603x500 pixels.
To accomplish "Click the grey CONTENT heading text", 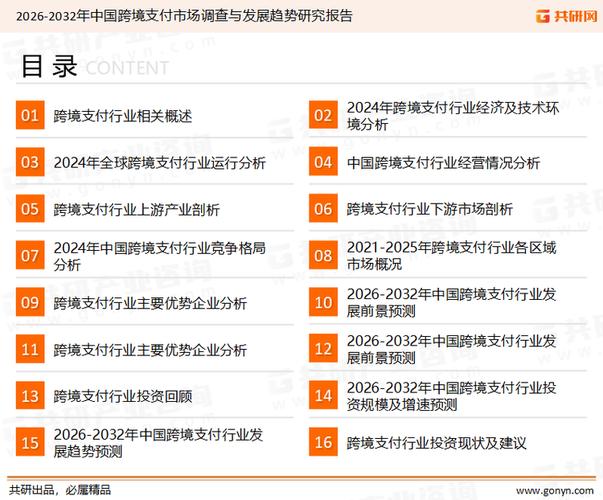I will tap(127, 68).
